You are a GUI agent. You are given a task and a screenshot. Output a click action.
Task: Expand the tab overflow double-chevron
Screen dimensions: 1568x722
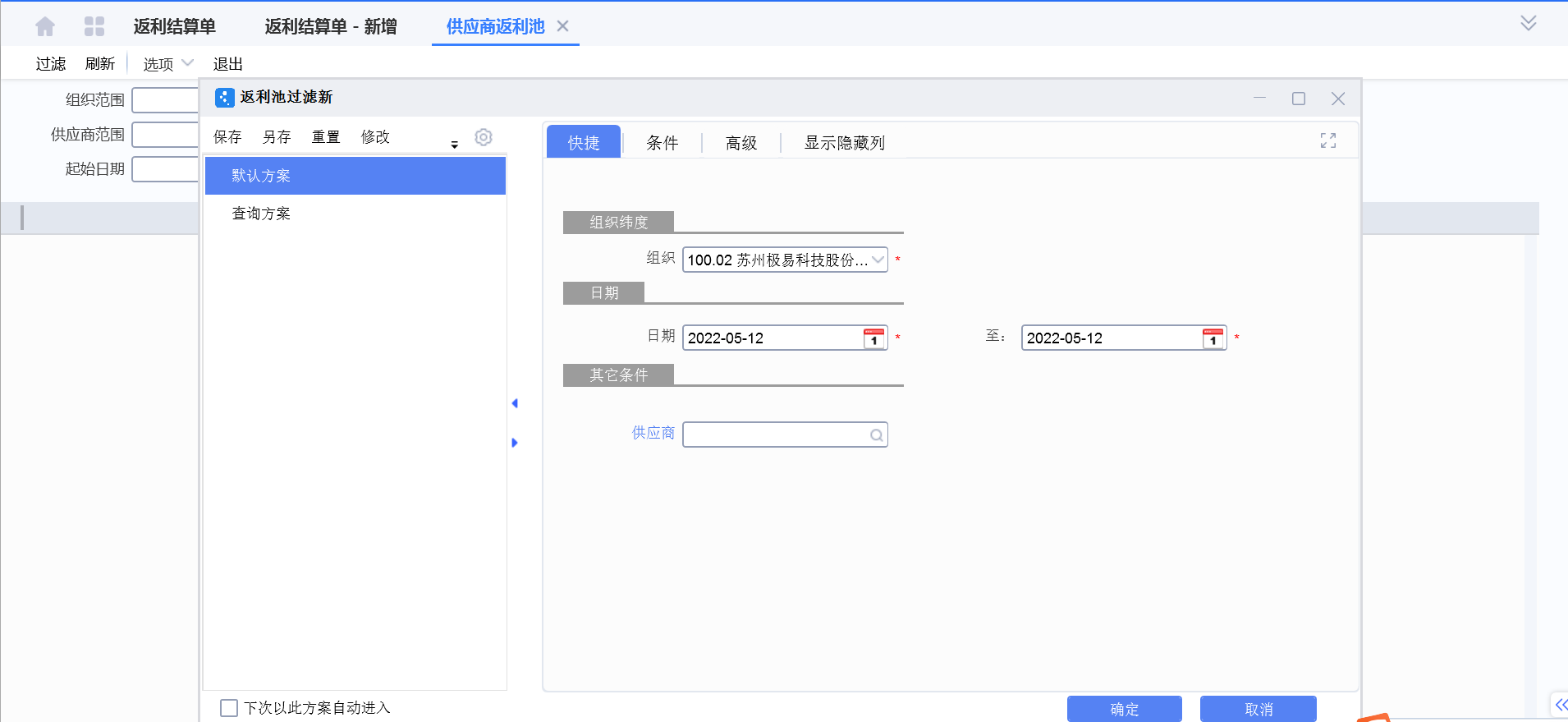pyautogui.click(x=1528, y=23)
